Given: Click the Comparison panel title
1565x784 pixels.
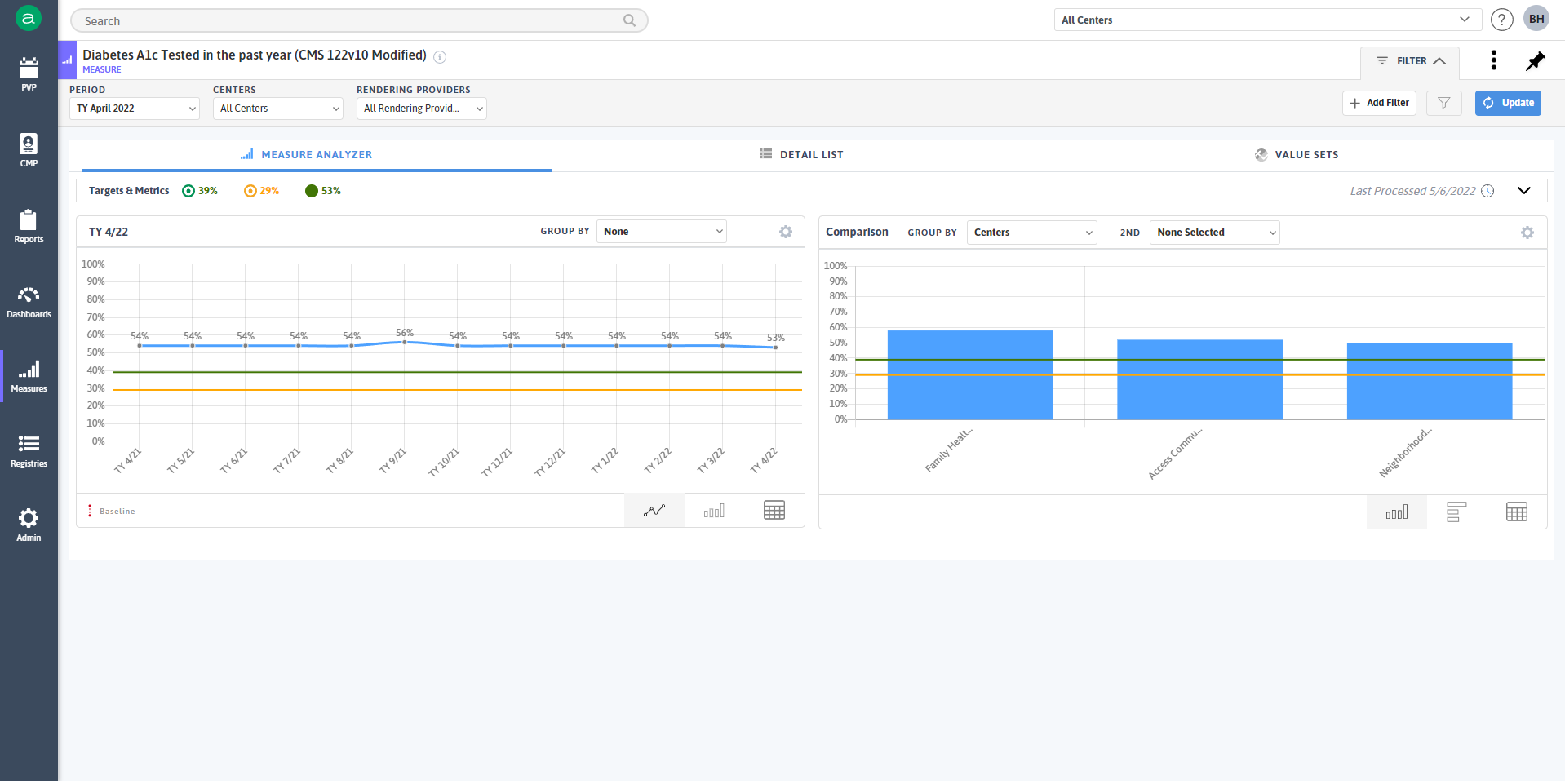Looking at the screenshot, I should [857, 233].
